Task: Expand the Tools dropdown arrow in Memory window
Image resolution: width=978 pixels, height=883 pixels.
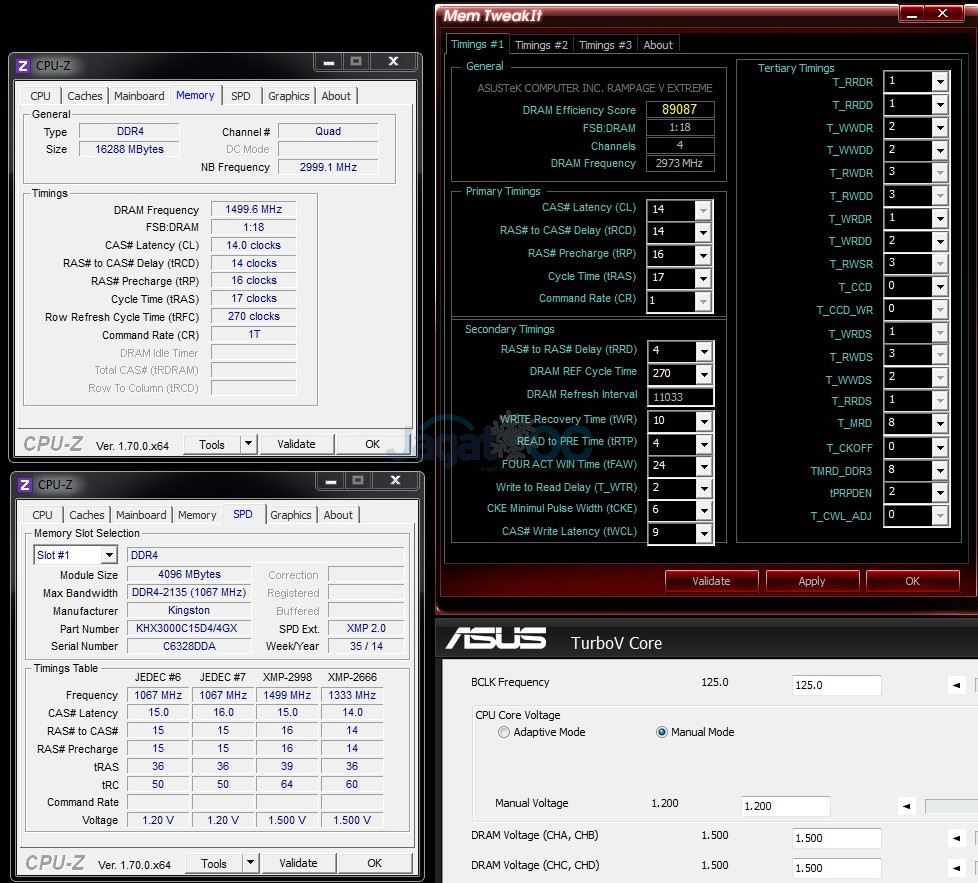Action: 247,445
